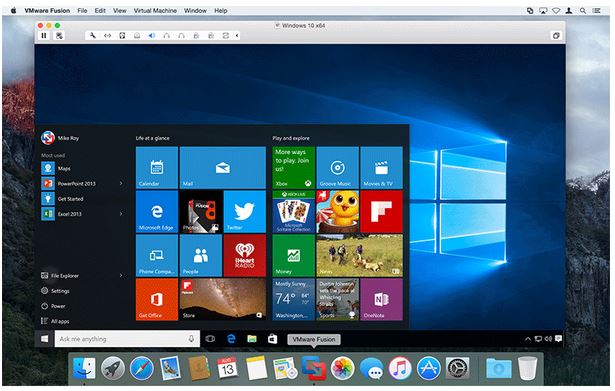
Task: Expand the File Explorer submenu arrow
Action: pyautogui.click(x=121, y=275)
